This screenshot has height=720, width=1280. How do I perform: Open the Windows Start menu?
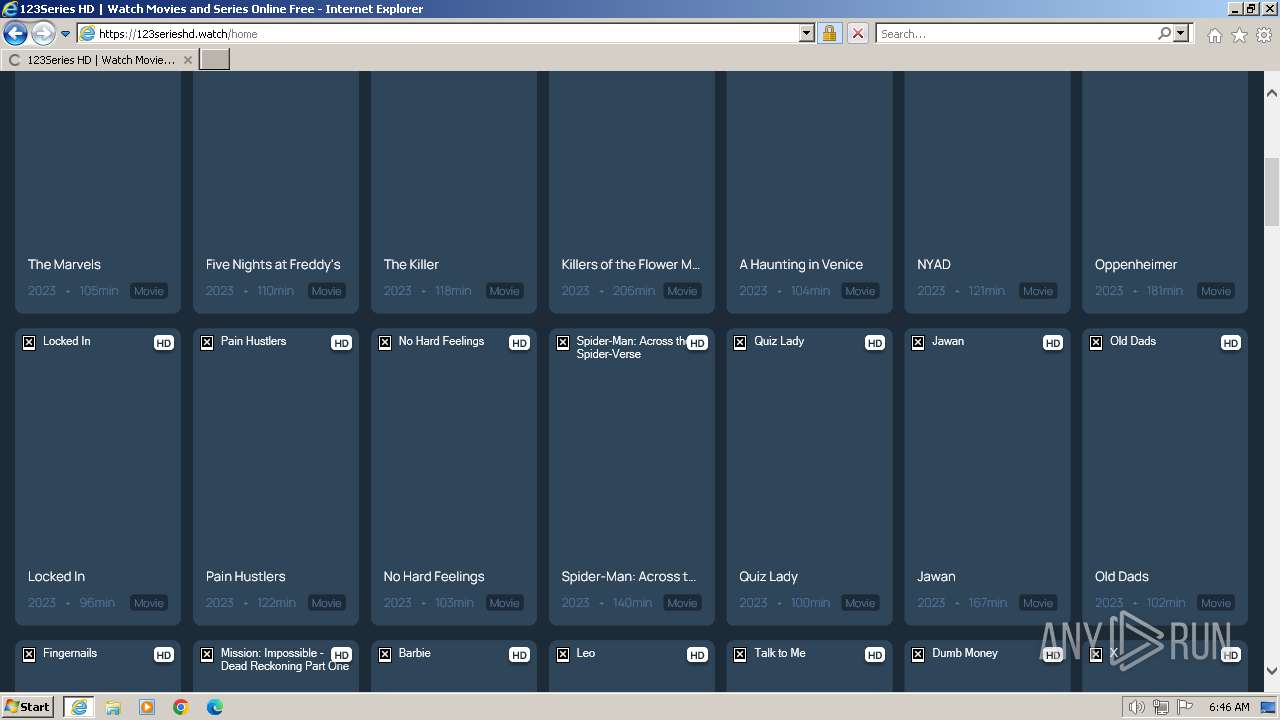click(x=28, y=706)
